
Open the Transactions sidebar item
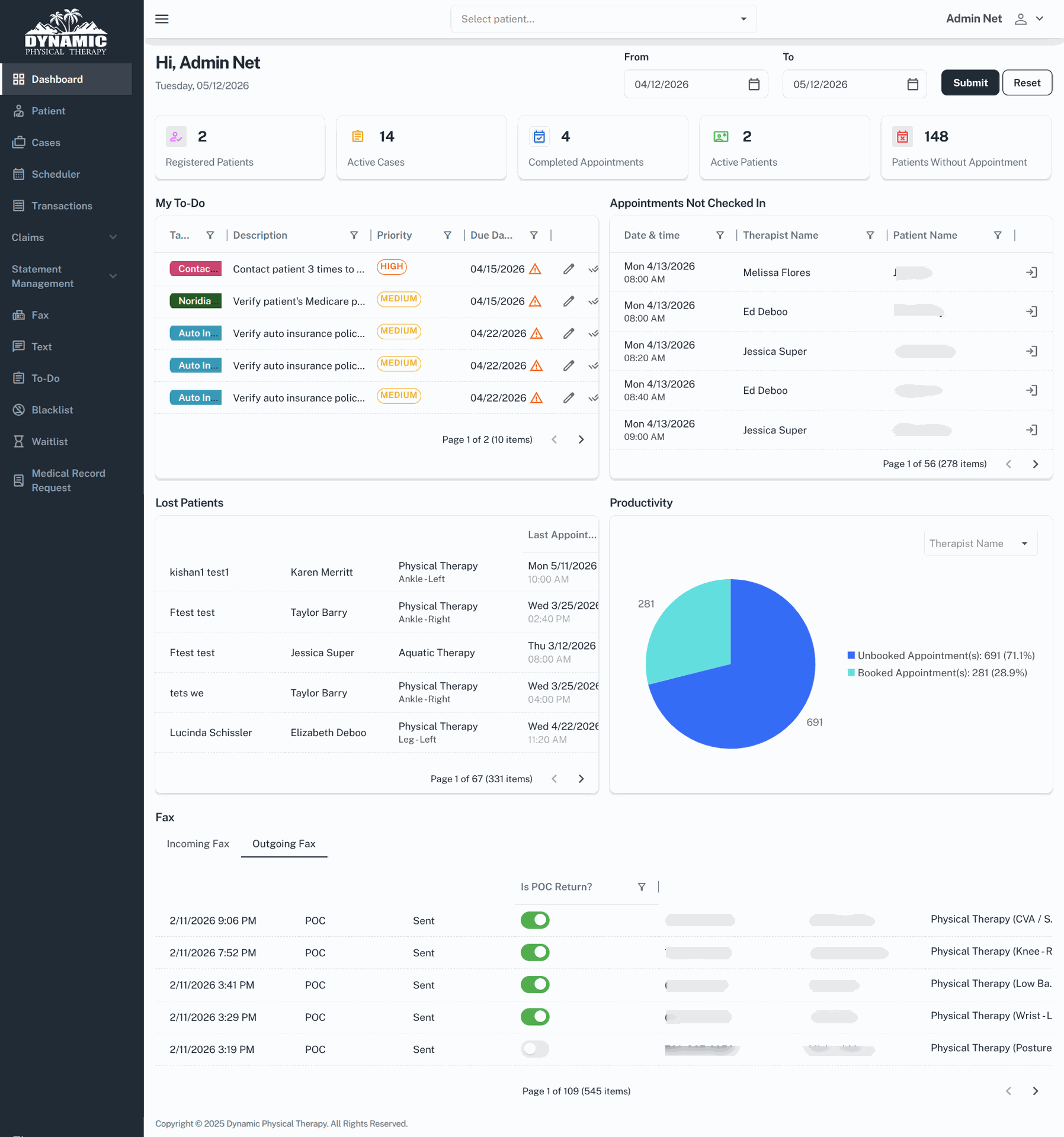coord(66,205)
